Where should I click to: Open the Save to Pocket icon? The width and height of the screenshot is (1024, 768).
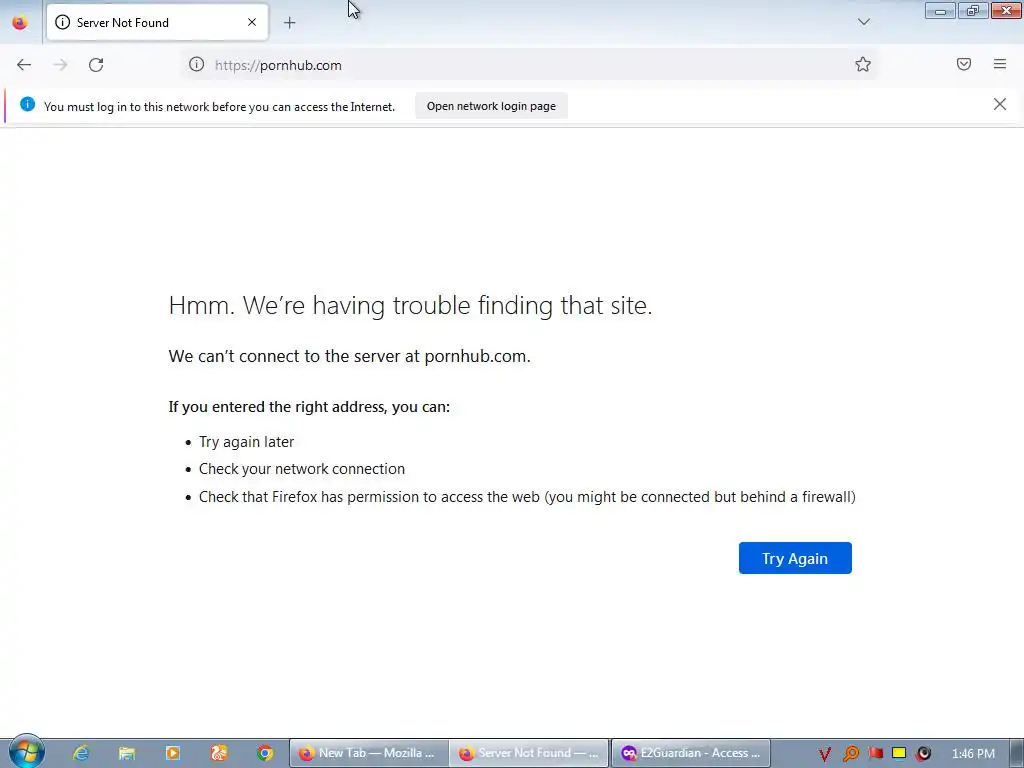tap(964, 64)
